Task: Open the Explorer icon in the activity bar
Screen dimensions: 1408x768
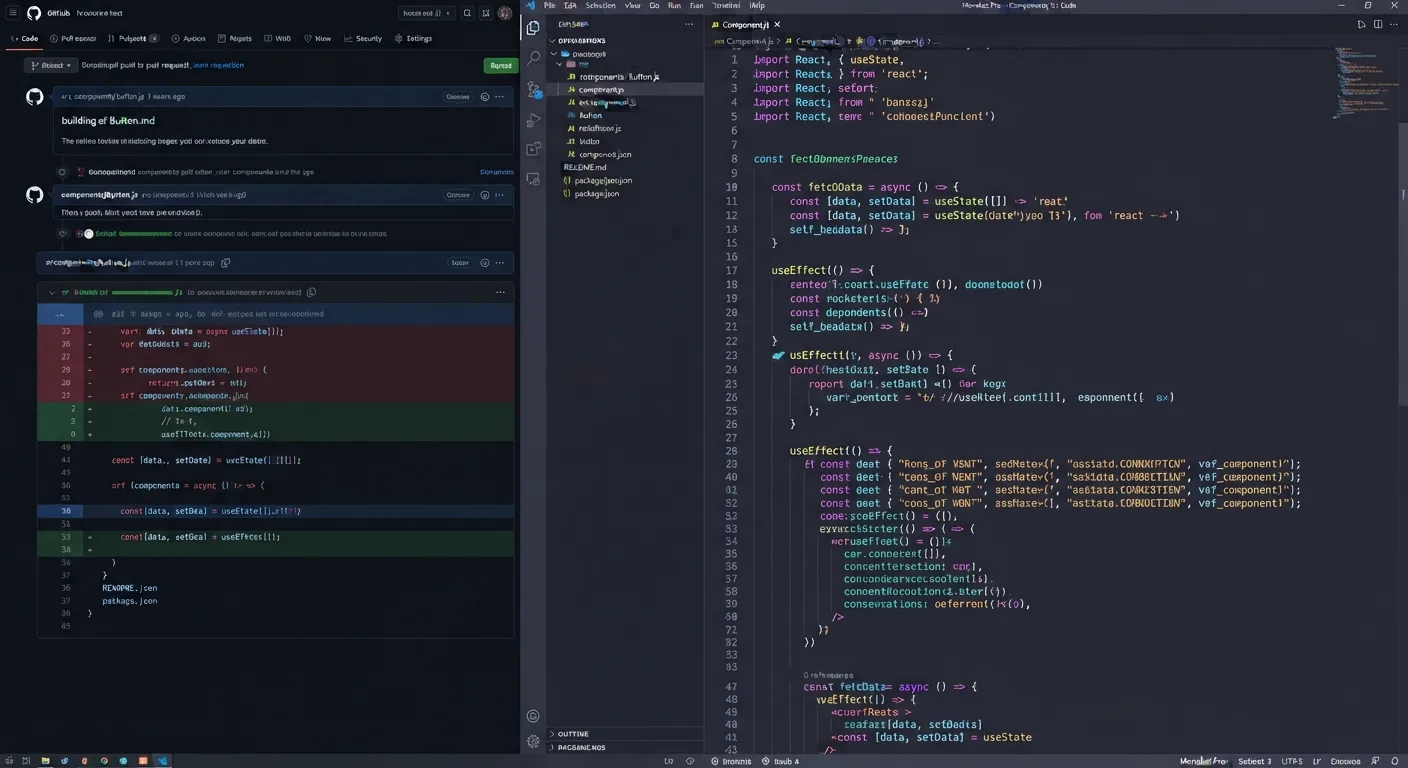Action: [x=533, y=29]
